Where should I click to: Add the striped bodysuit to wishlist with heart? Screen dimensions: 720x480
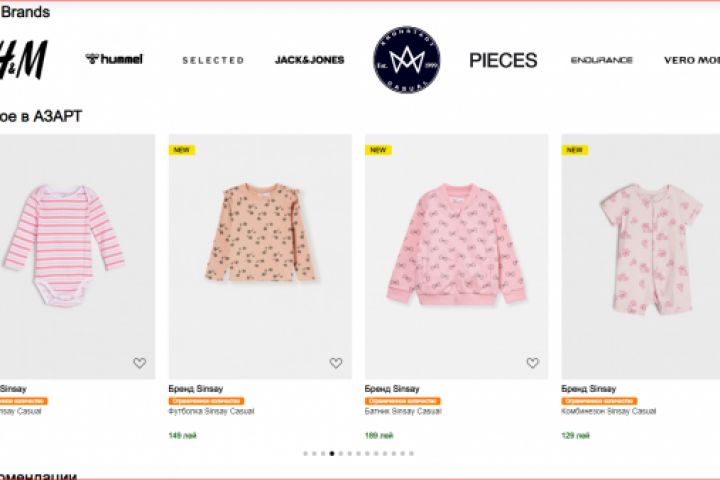tap(140, 363)
